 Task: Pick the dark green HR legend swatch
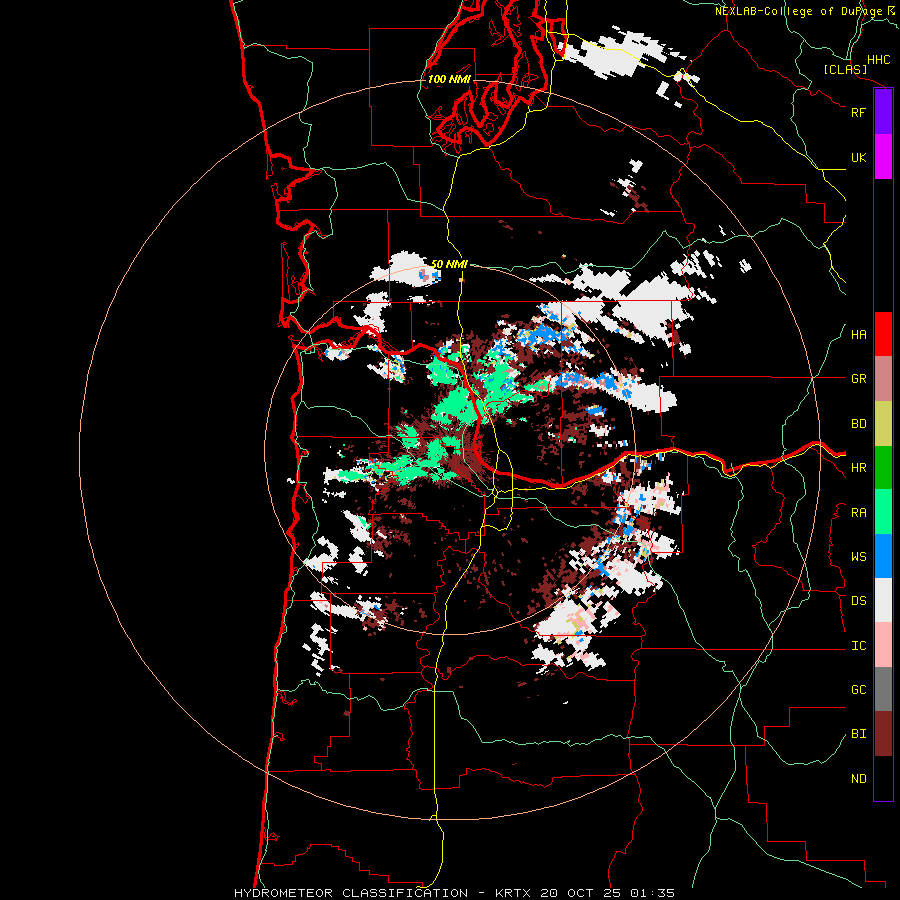point(883,468)
